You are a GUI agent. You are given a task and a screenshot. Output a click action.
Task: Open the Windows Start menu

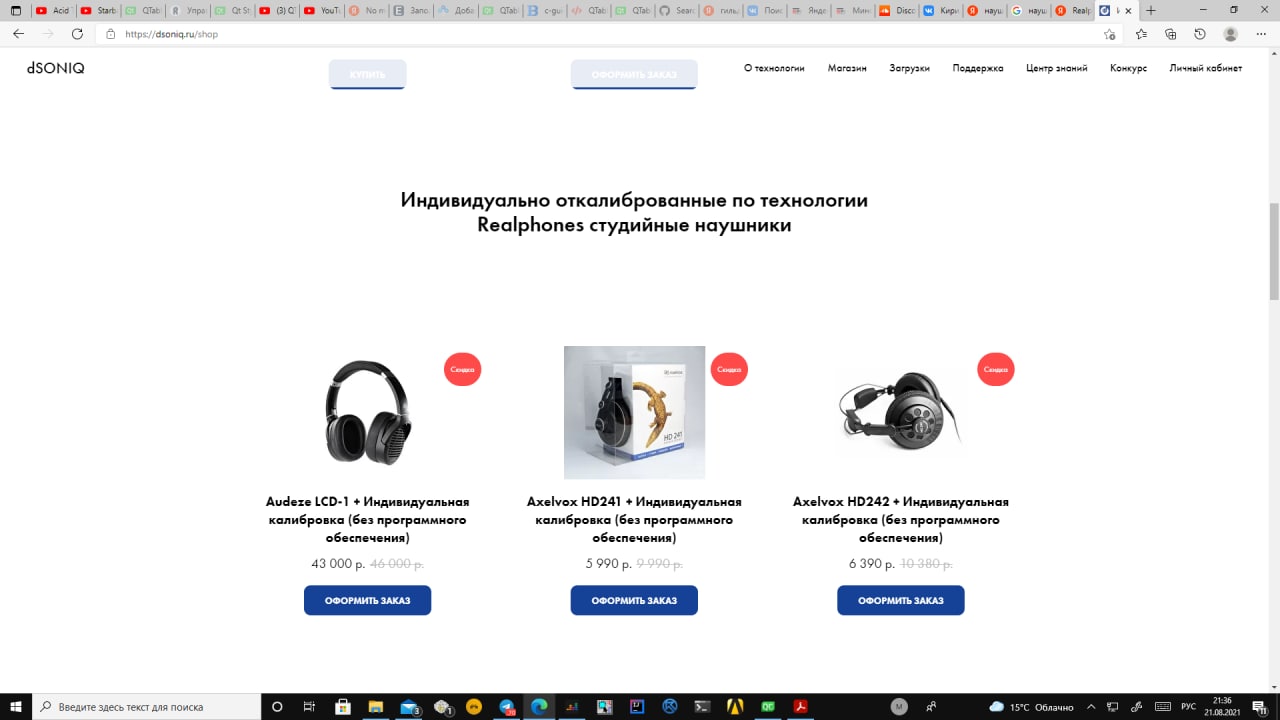tap(16, 706)
